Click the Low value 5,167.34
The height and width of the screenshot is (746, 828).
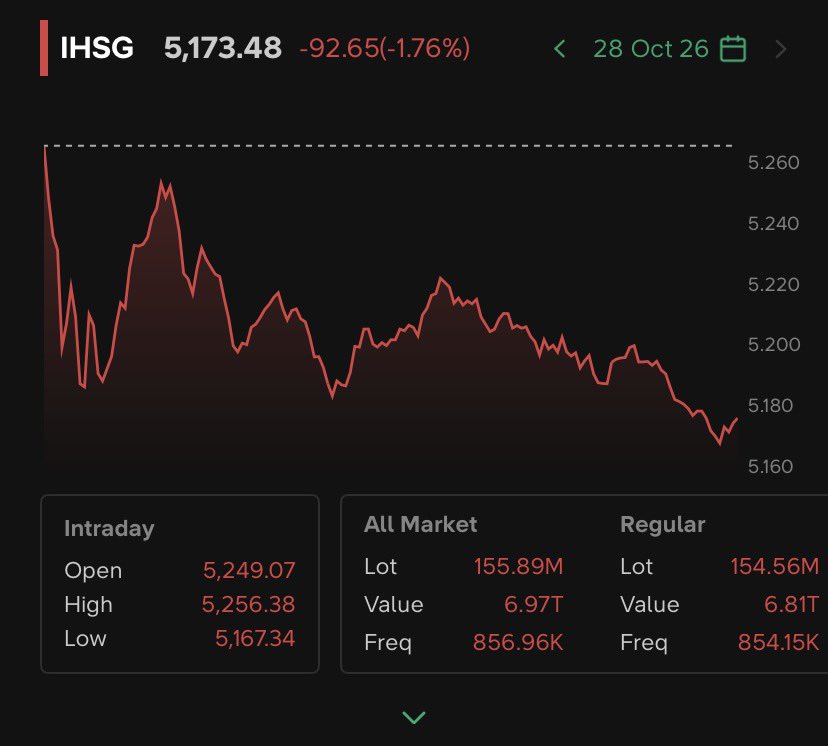point(255,639)
